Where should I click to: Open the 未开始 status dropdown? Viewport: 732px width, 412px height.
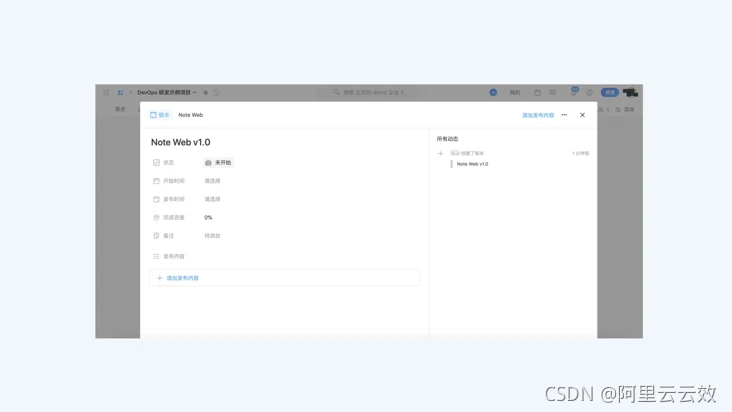coord(218,162)
